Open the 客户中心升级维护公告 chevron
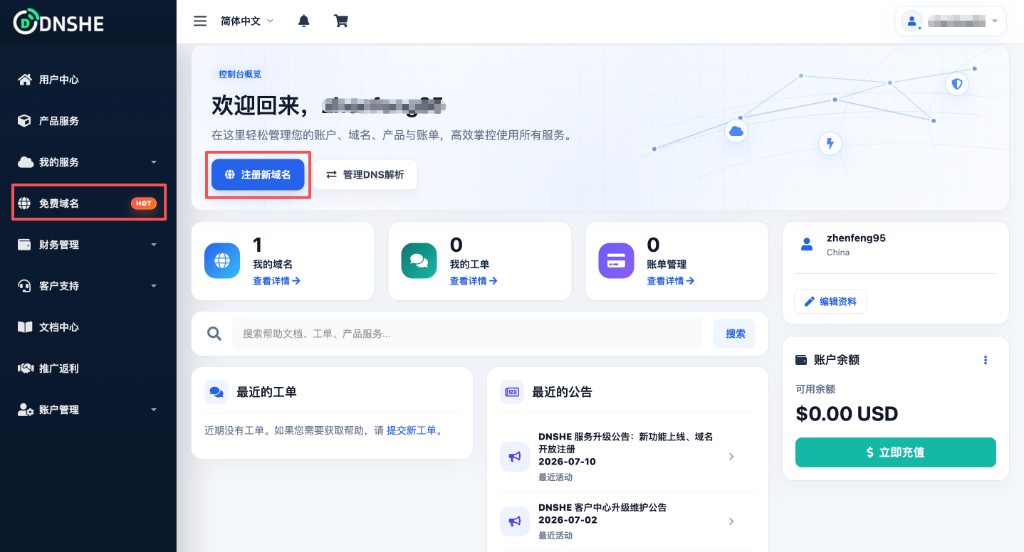The image size is (1024, 552). pos(731,521)
